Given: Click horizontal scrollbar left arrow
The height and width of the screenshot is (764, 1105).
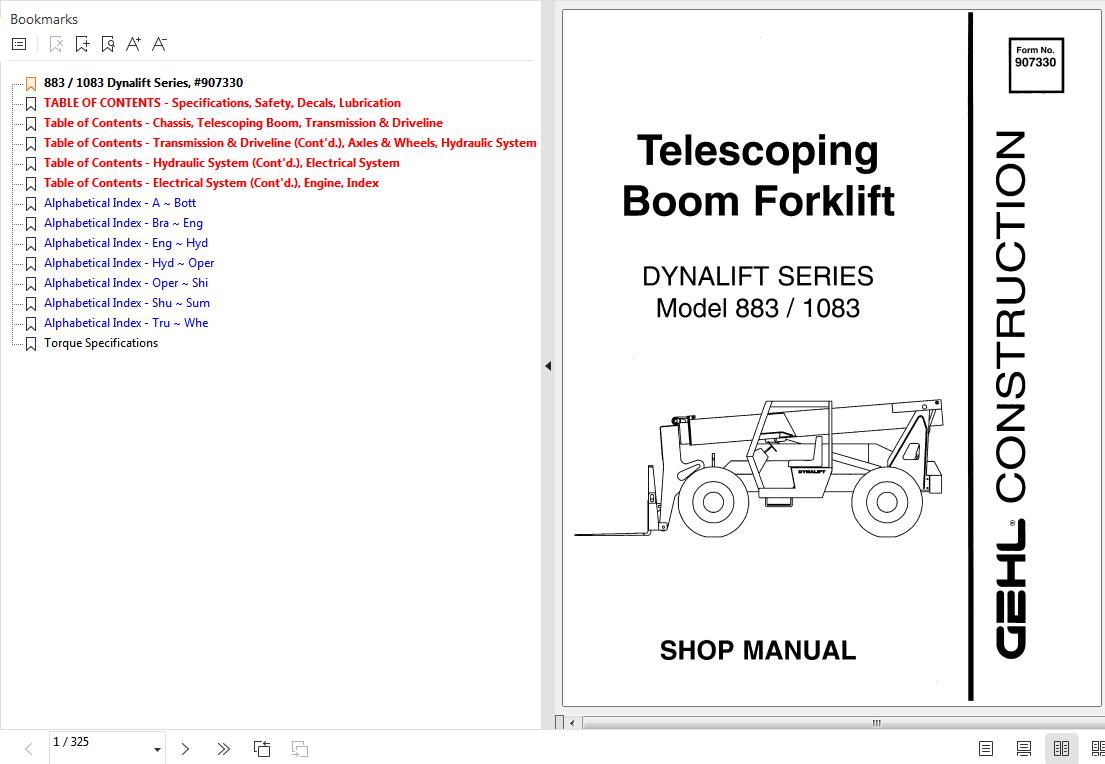Looking at the screenshot, I should click(x=572, y=723).
